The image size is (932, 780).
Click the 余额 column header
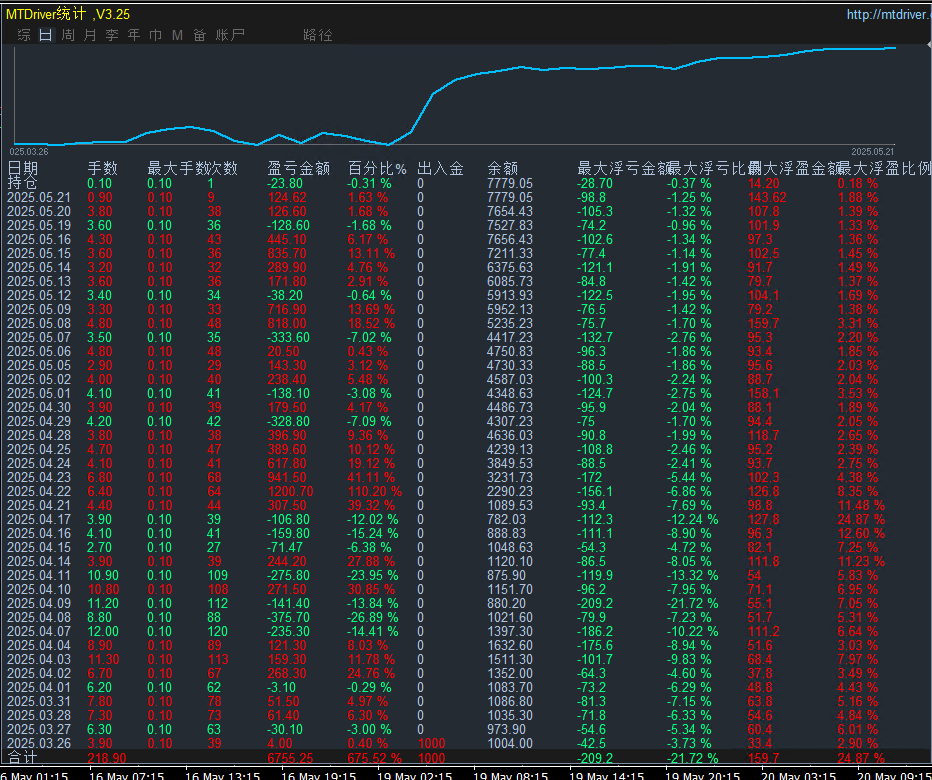coord(503,168)
